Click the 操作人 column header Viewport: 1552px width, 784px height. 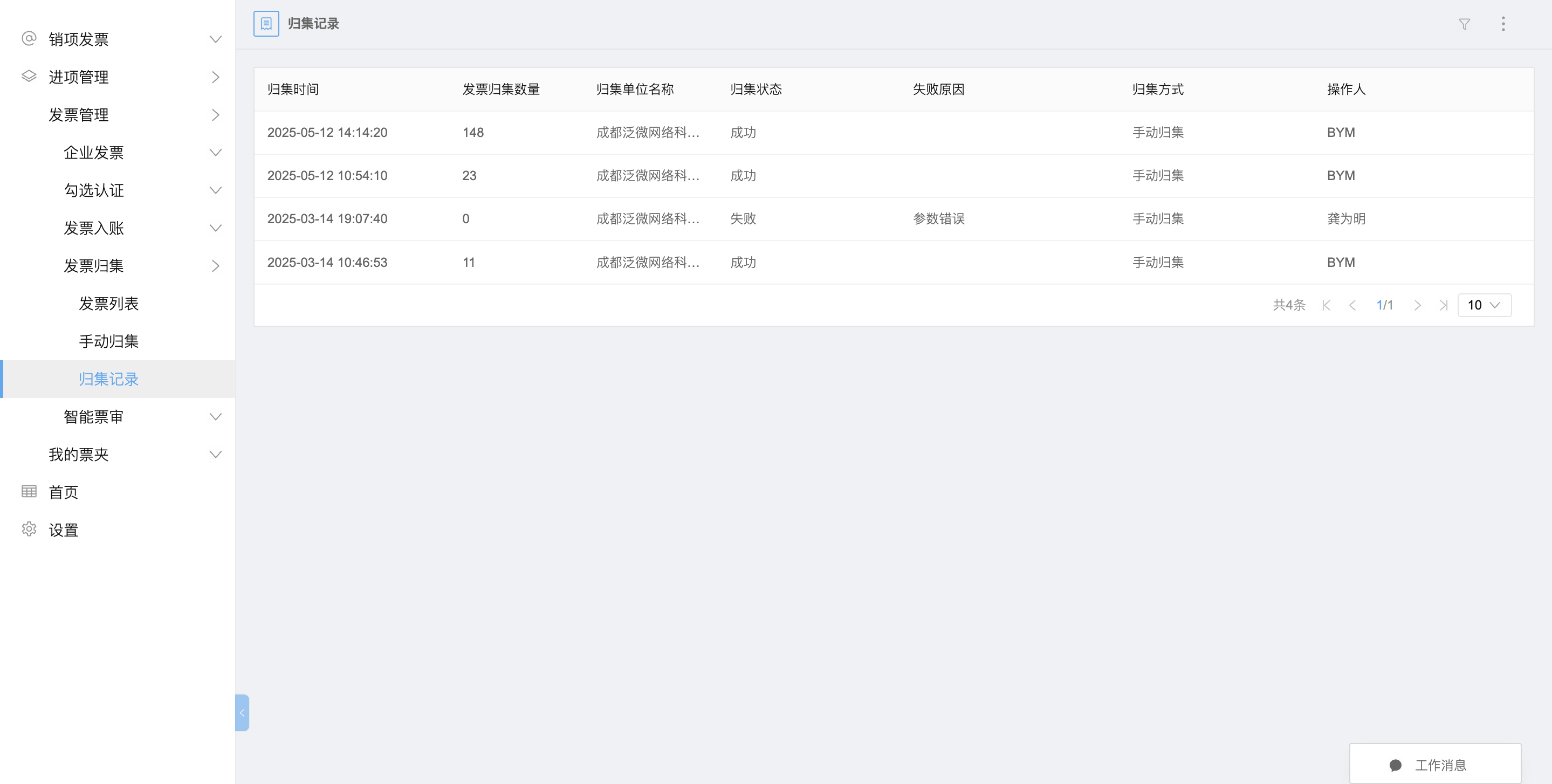(1346, 89)
